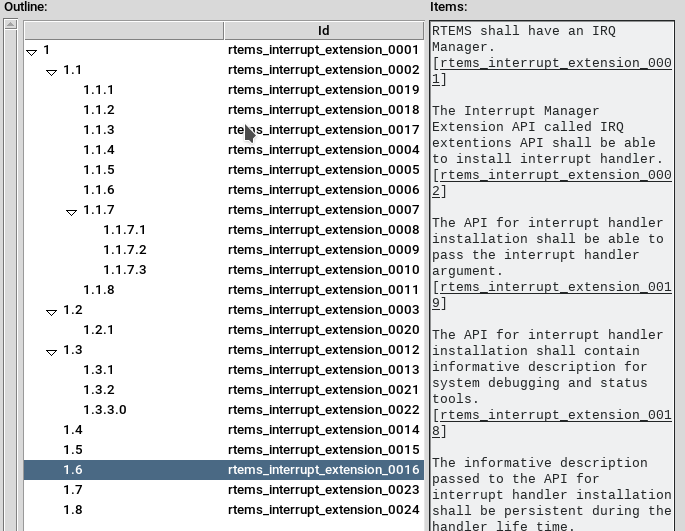
Task: Click Id cell rtems_interrupt_extension_0009
Action: click(x=324, y=250)
